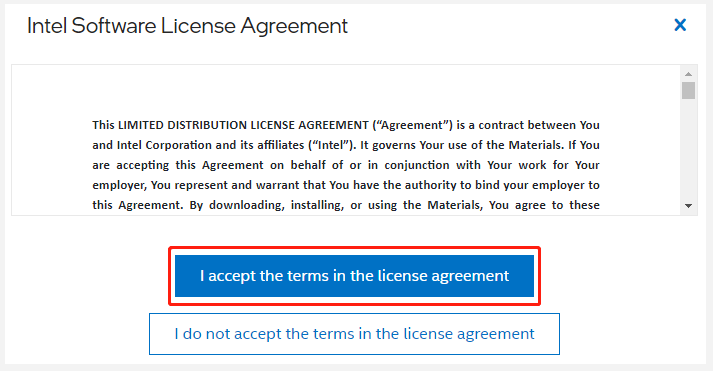Click the last visible line 'By downloading, installing'

[346, 205]
